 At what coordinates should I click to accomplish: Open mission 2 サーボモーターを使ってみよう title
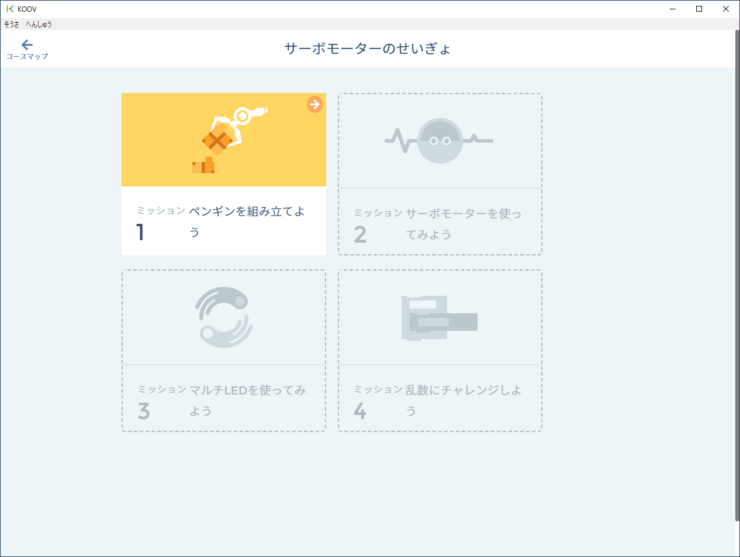coord(463,224)
